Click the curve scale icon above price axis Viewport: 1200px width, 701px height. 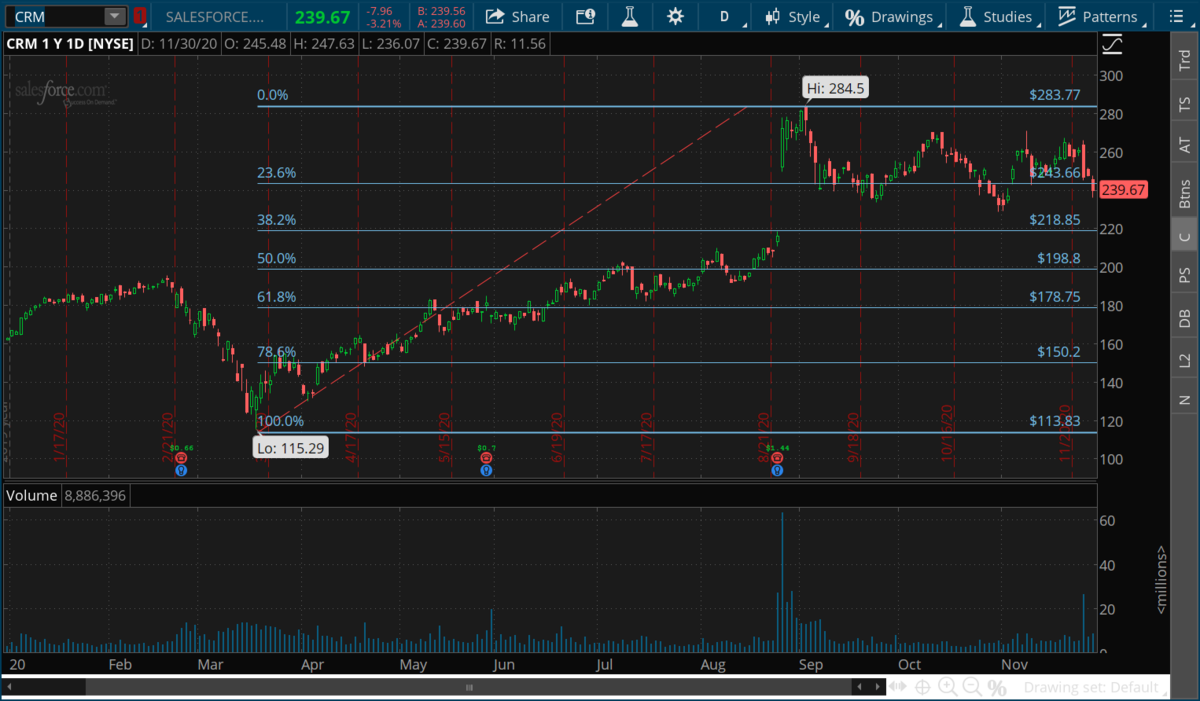[x=1111, y=45]
